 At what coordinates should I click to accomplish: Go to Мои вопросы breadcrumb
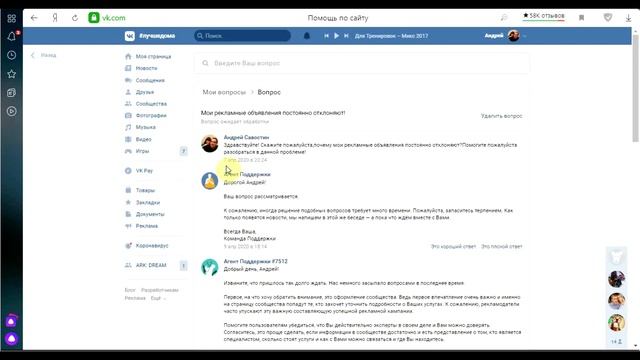click(x=224, y=92)
